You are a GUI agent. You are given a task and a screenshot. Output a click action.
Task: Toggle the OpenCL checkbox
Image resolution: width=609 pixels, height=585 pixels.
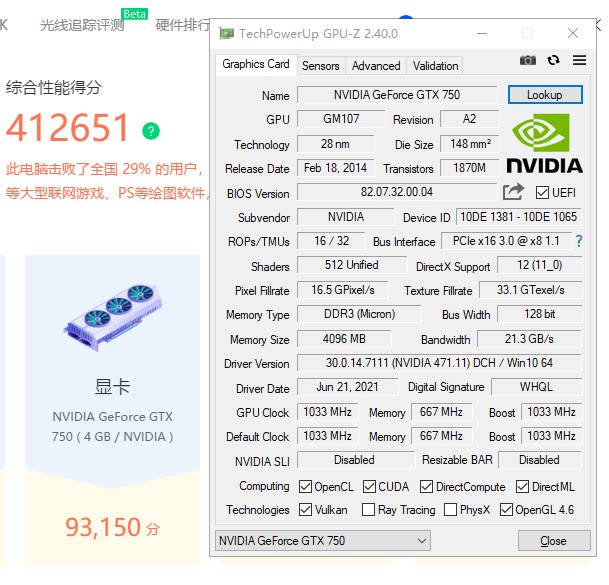pyautogui.click(x=305, y=486)
